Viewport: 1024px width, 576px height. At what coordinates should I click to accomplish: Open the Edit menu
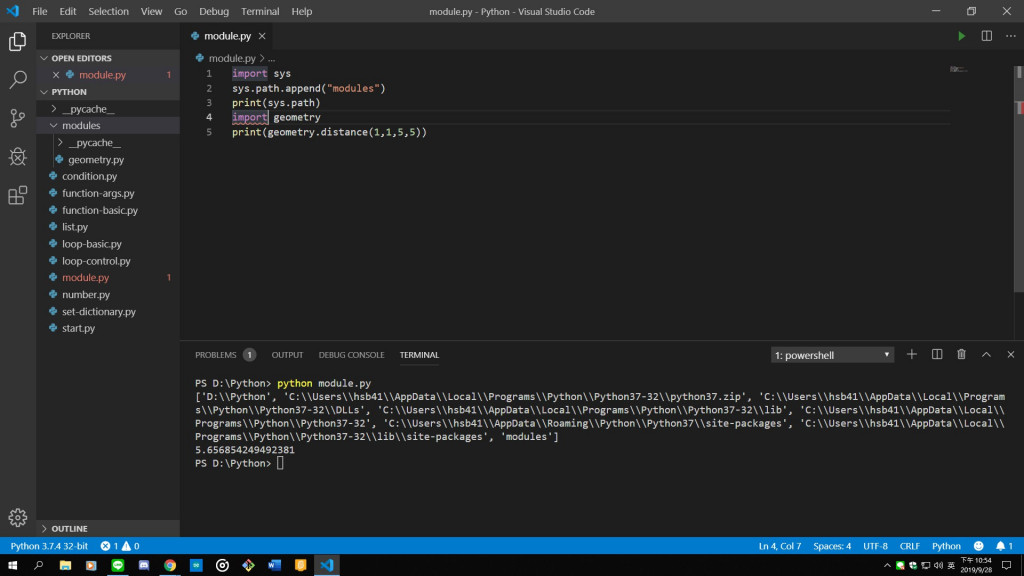pyautogui.click(x=67, y=11)
